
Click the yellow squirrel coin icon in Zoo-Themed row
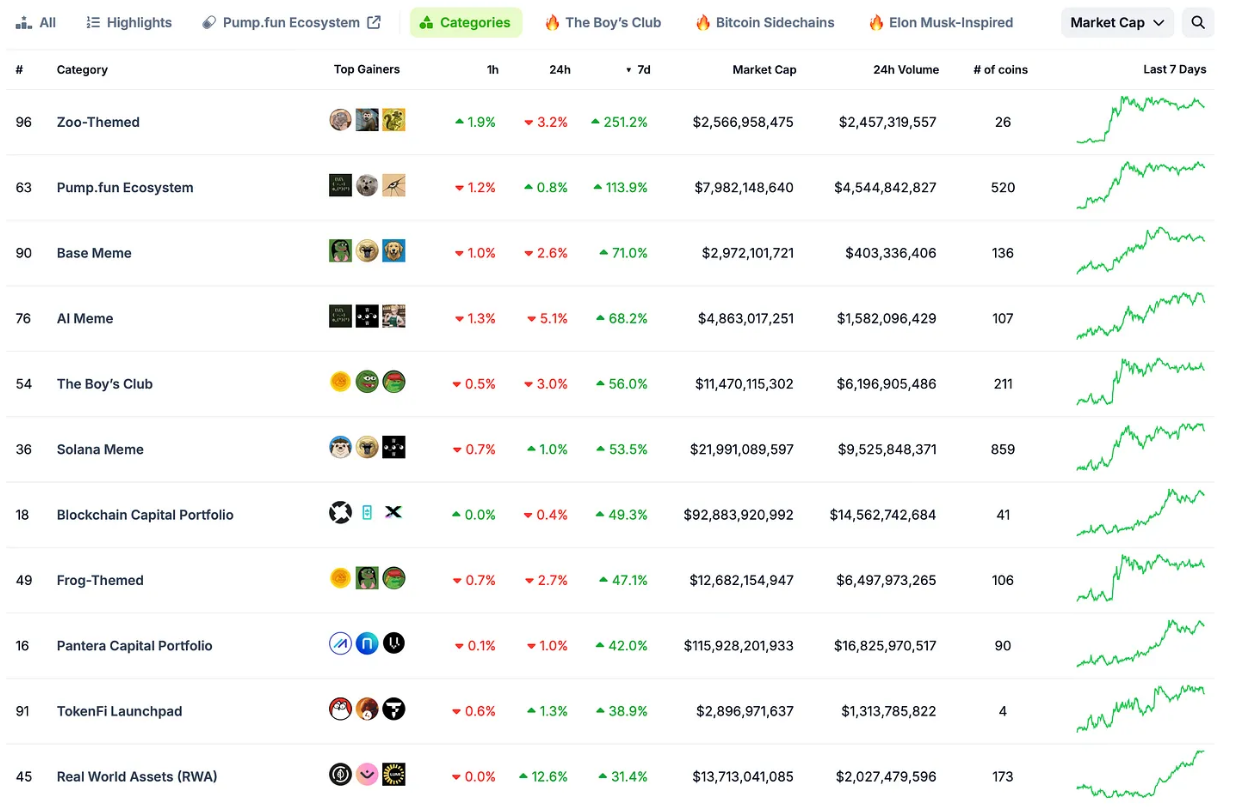tap(393, 120)
